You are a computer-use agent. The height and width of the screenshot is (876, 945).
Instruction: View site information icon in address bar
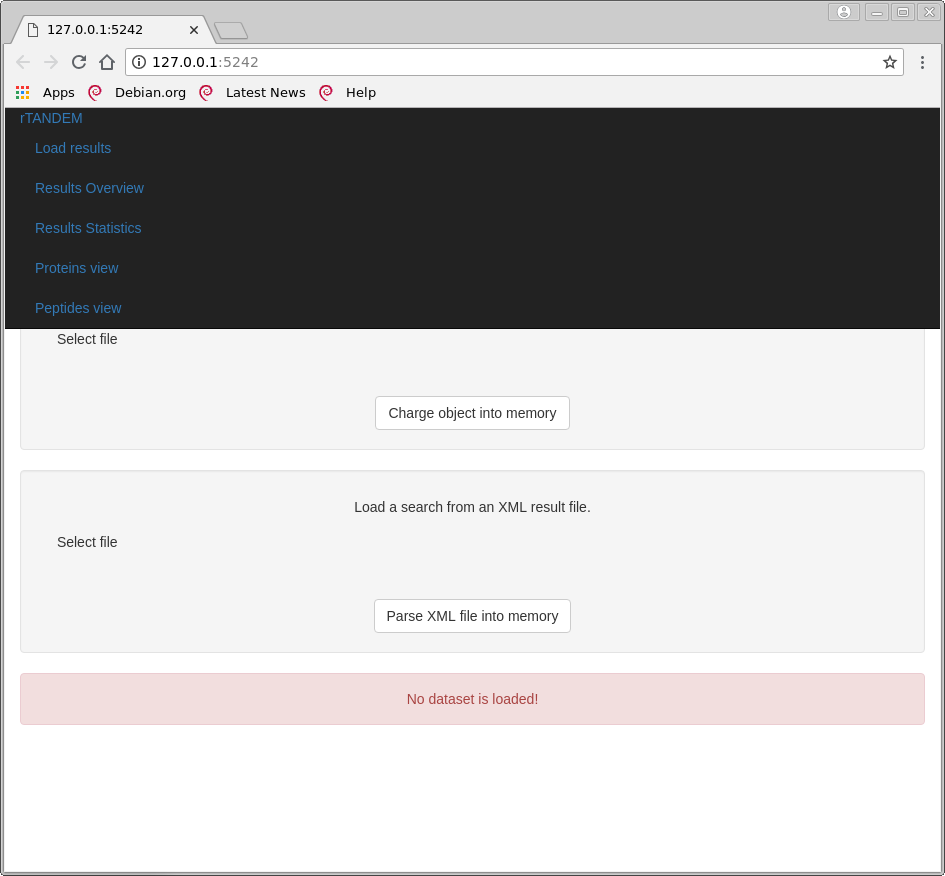(139, 62)
